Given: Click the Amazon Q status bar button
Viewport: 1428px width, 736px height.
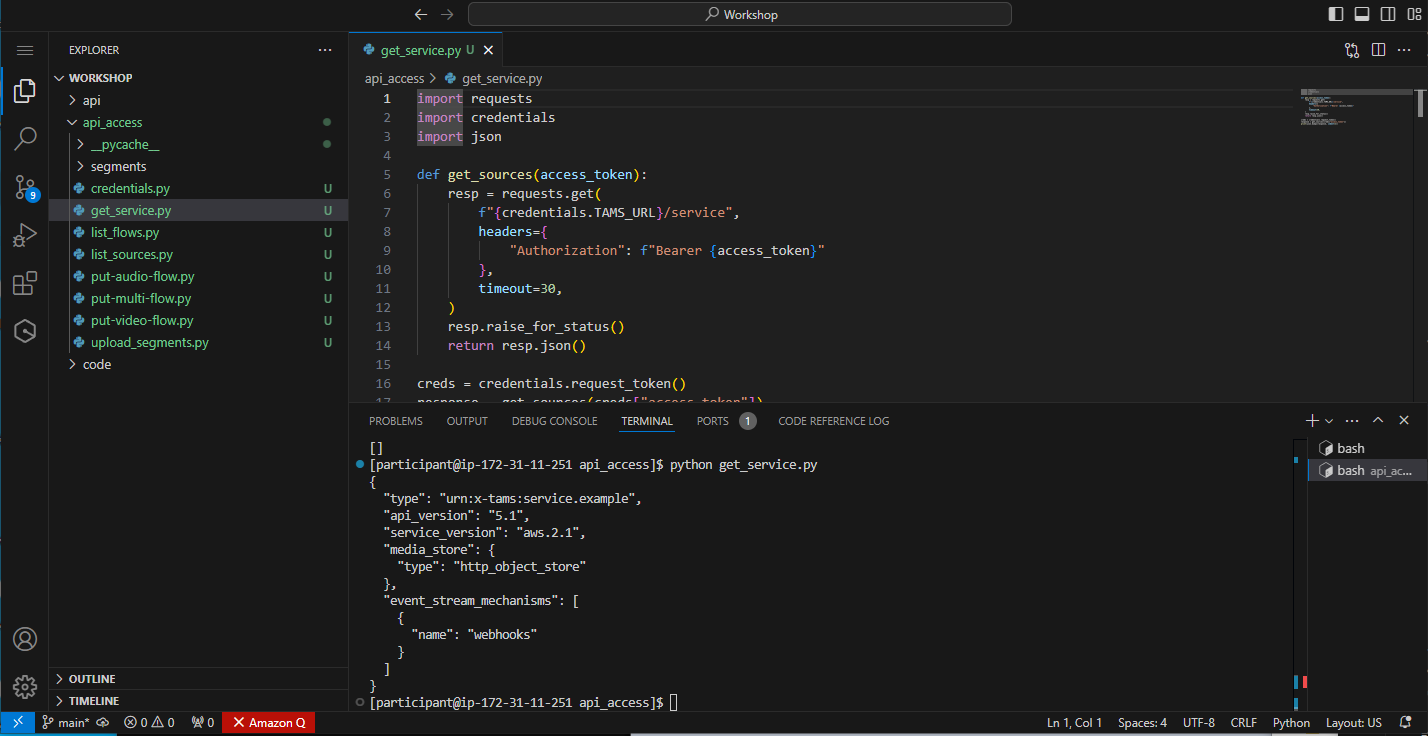Looking at the screenshot, I should [268, 723].
